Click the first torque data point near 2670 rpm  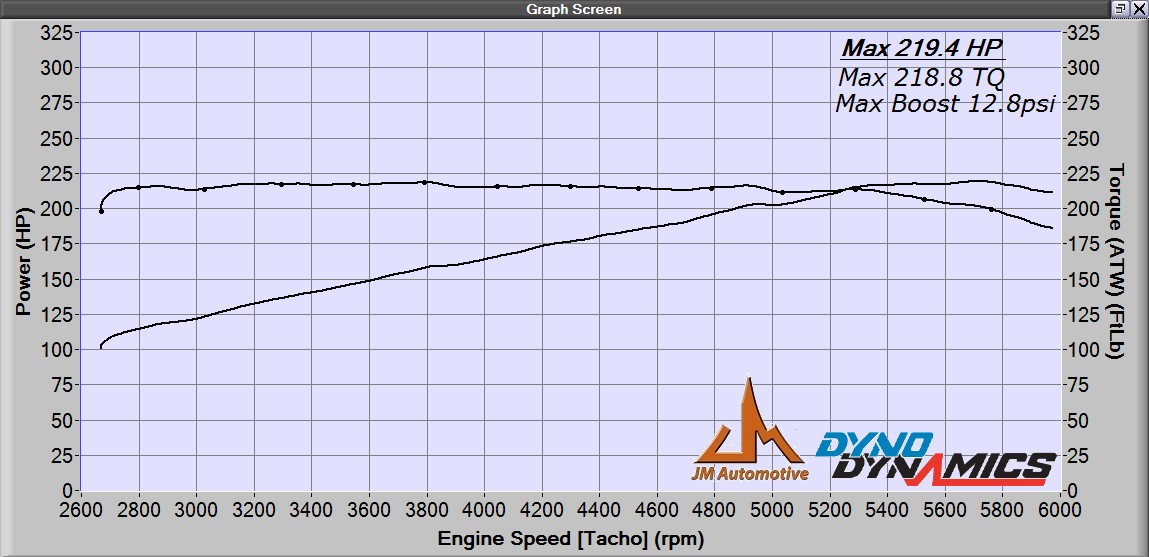pos(101,211)
